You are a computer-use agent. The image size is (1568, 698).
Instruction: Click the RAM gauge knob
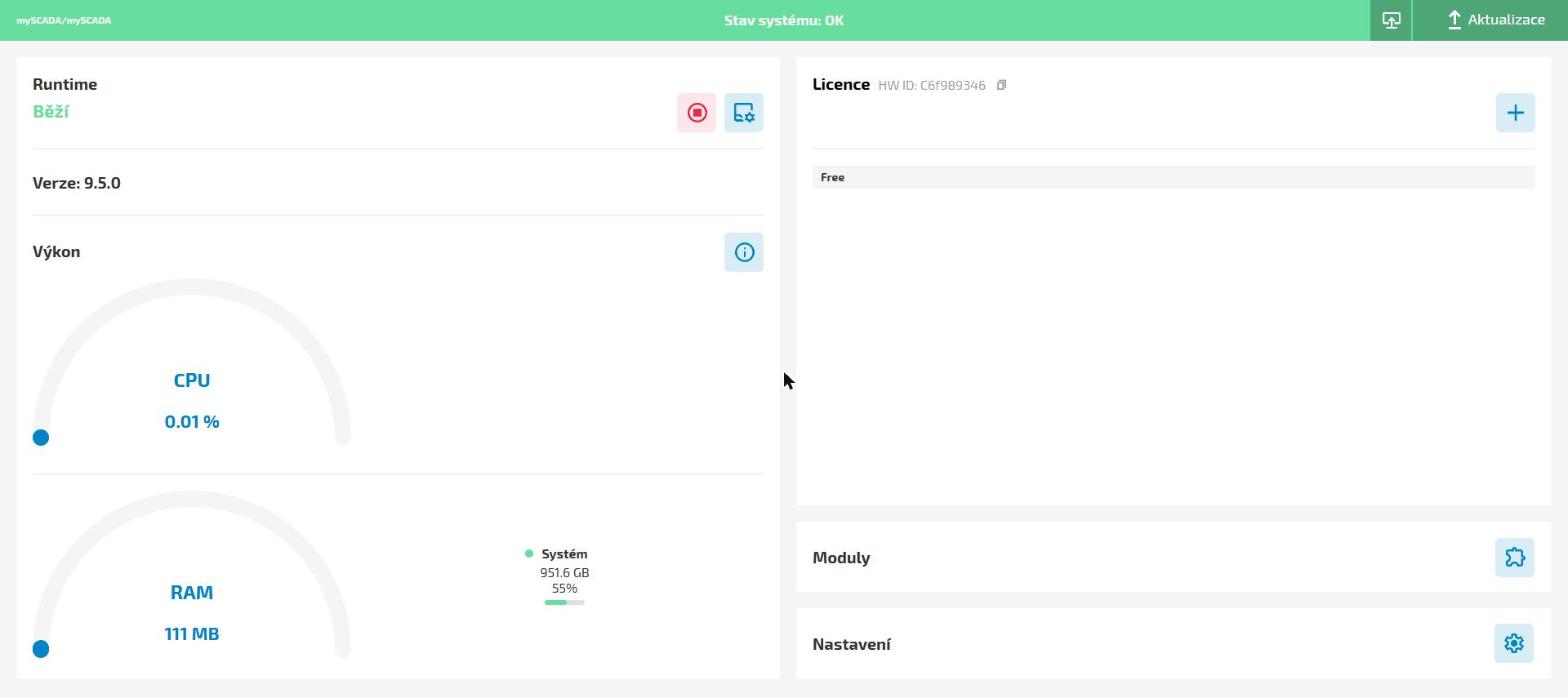[41, 649]
